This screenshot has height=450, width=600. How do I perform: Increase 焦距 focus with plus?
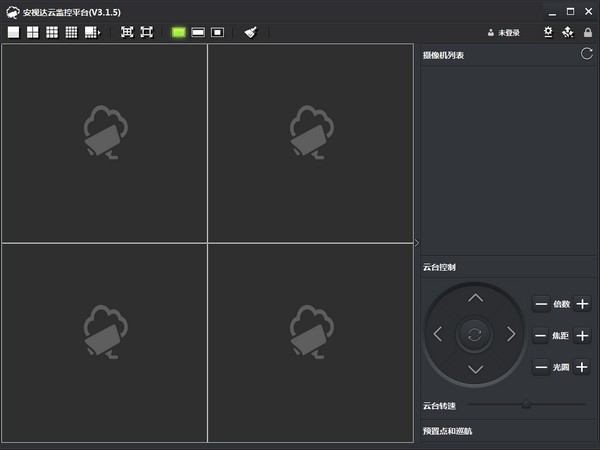click(582, 336)
